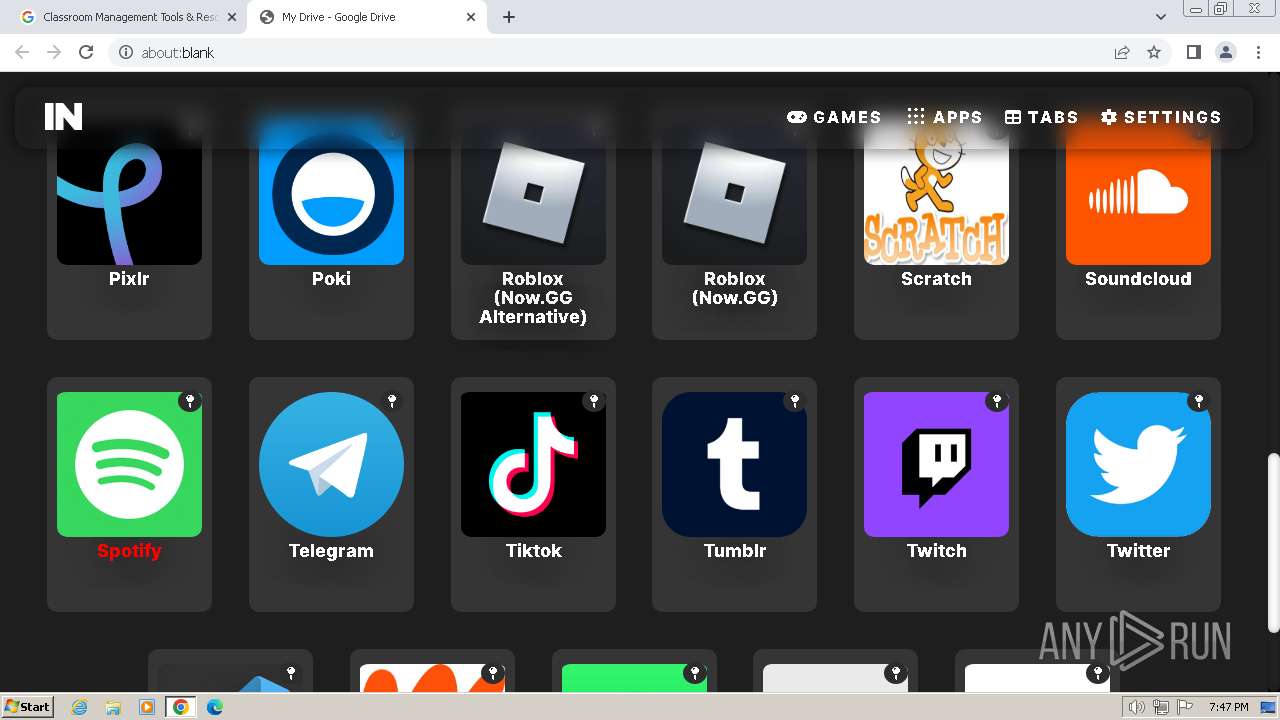Viewport: 1280px width, 720px height.
Task: Open the Windows Start button
Action: 27,706
